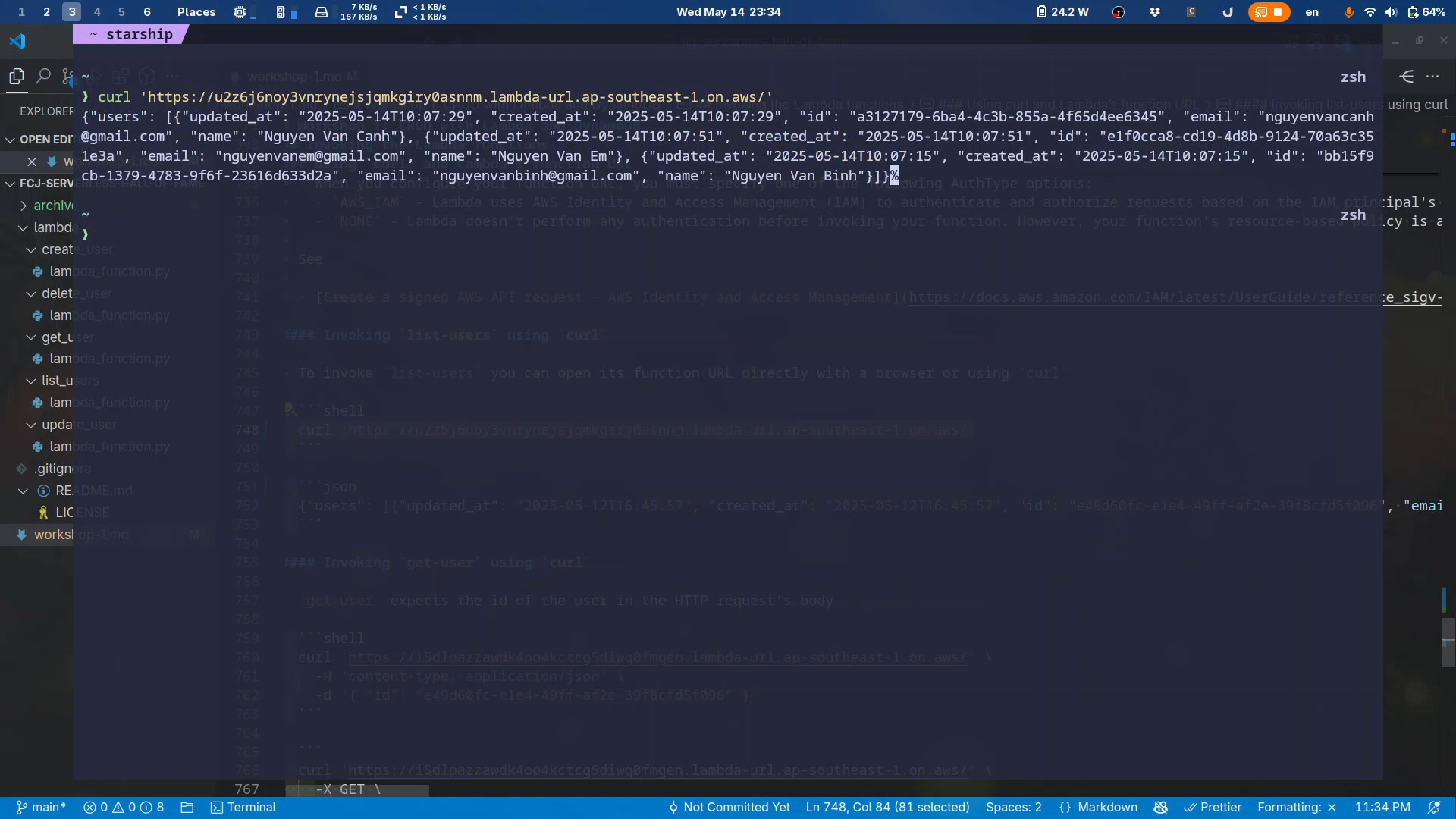Collapse the create_user folder
The height and width of the screenshot is (819, 1456).
(x=31, y=249)
